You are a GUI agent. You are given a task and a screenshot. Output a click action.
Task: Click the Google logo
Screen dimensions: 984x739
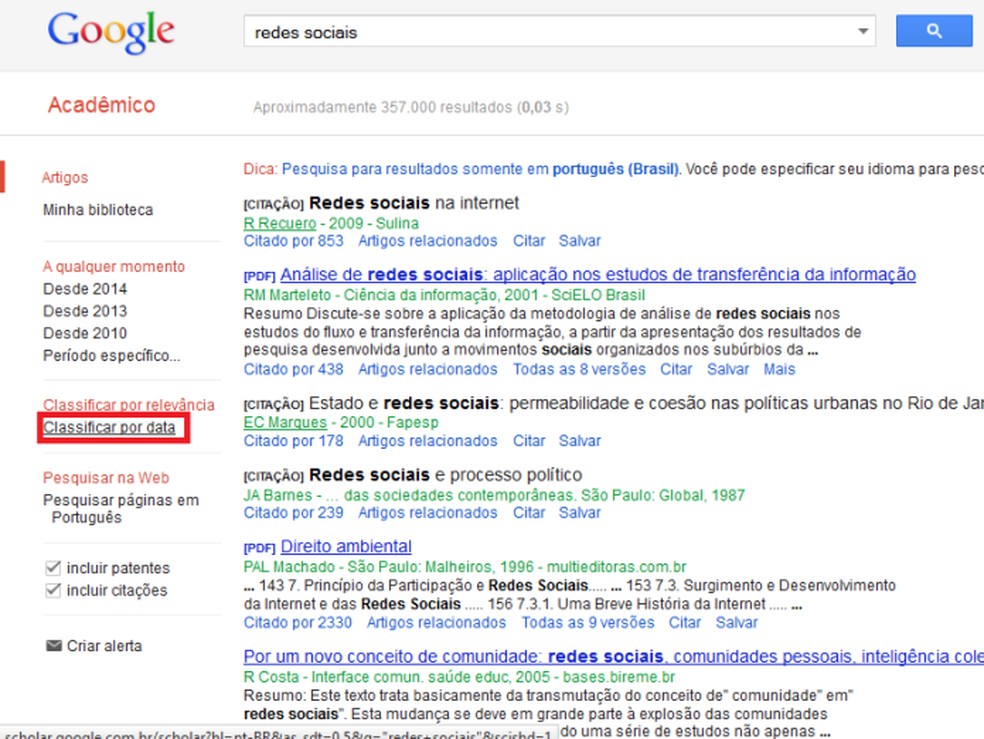click(x=110, y=32)
